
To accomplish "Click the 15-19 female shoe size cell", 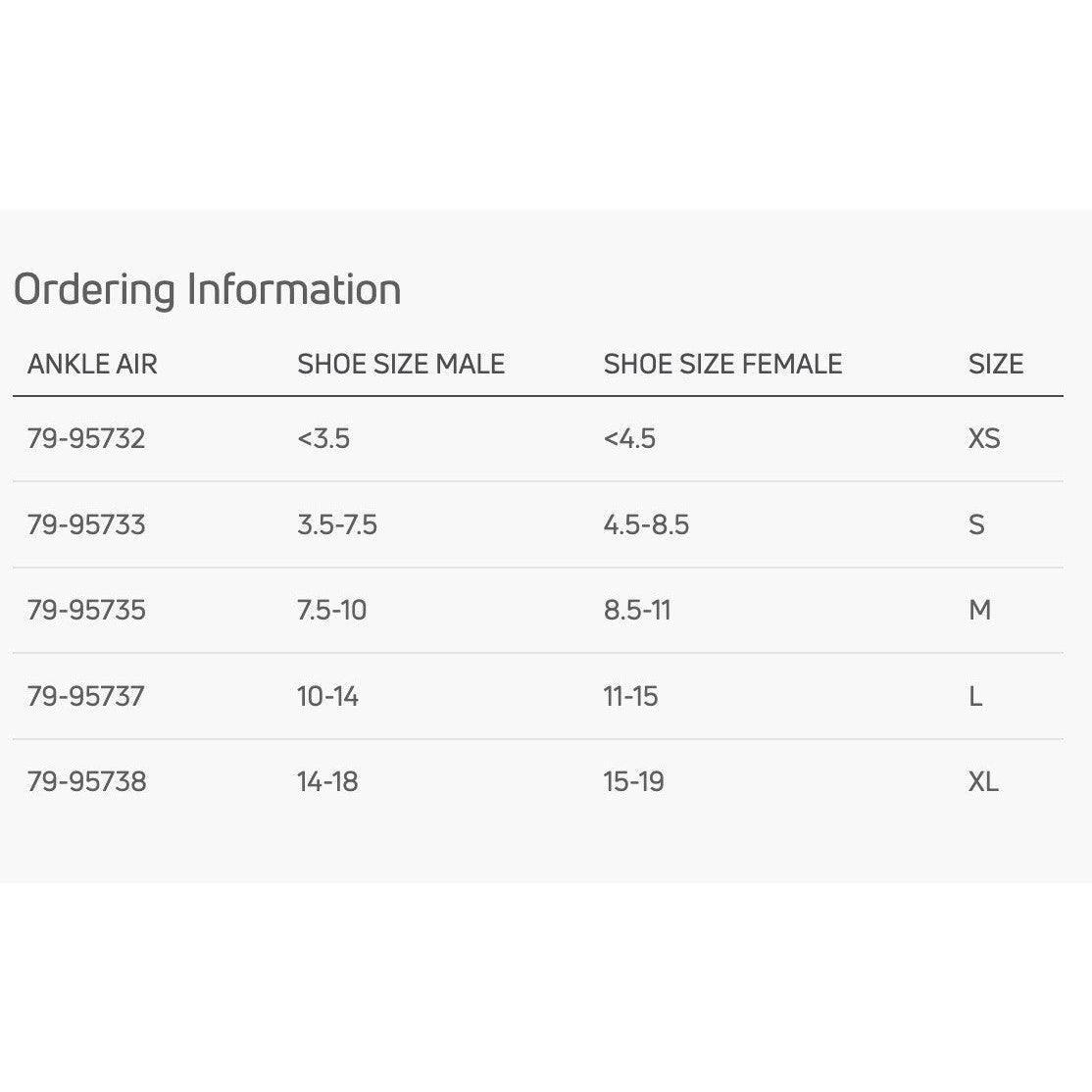I will point(633,782).
